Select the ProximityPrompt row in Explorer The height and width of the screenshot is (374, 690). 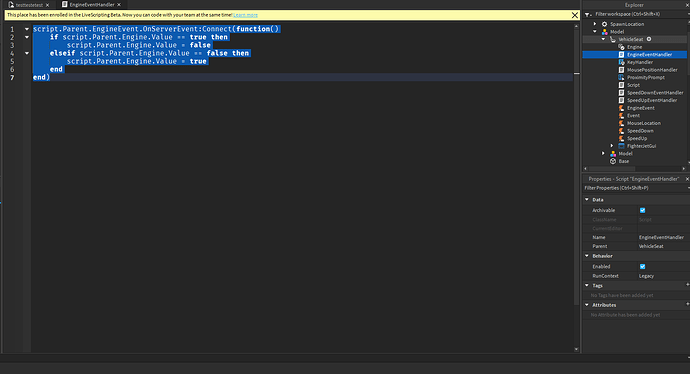click(x=646, y=77)
